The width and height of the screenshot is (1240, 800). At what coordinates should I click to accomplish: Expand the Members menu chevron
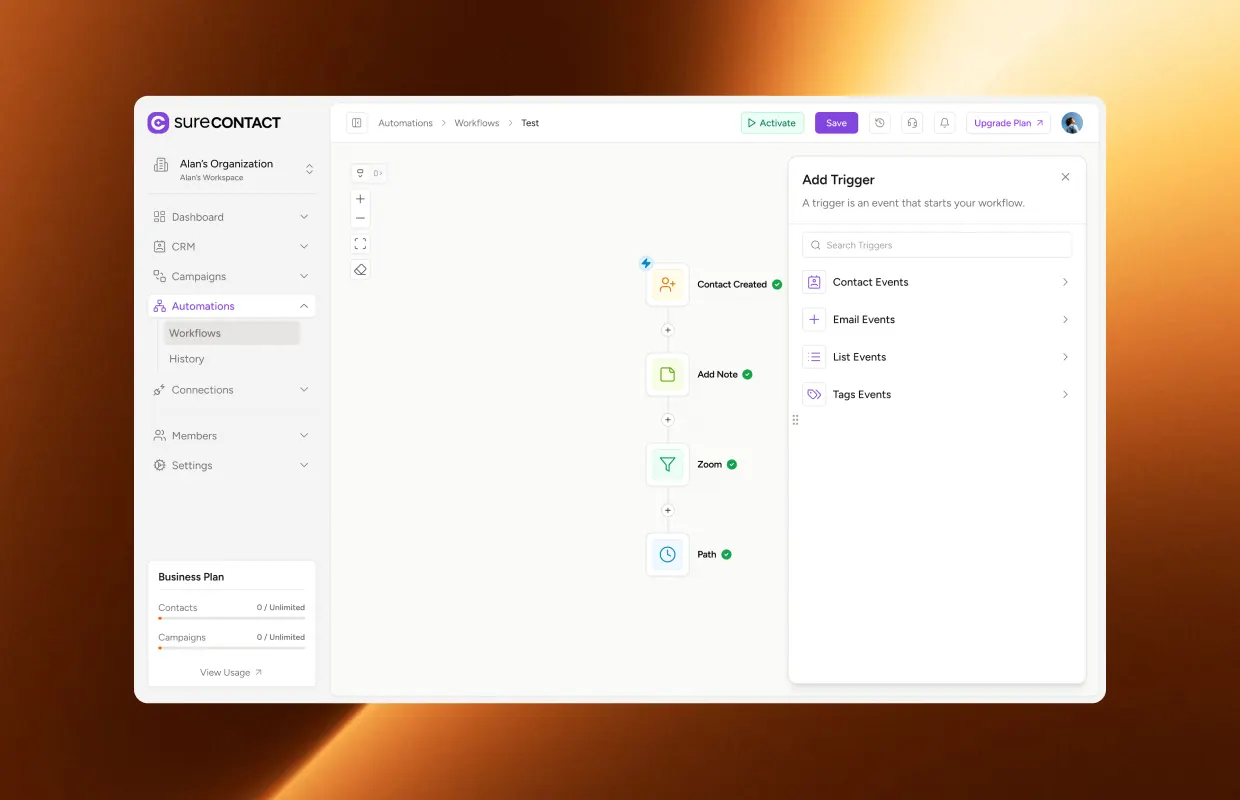(x=304, y=436)
